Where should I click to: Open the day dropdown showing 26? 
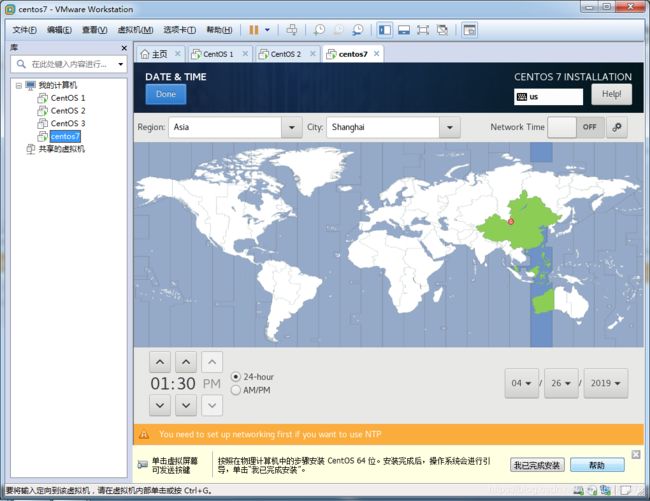pyautogui.click(x=561, y=383)
